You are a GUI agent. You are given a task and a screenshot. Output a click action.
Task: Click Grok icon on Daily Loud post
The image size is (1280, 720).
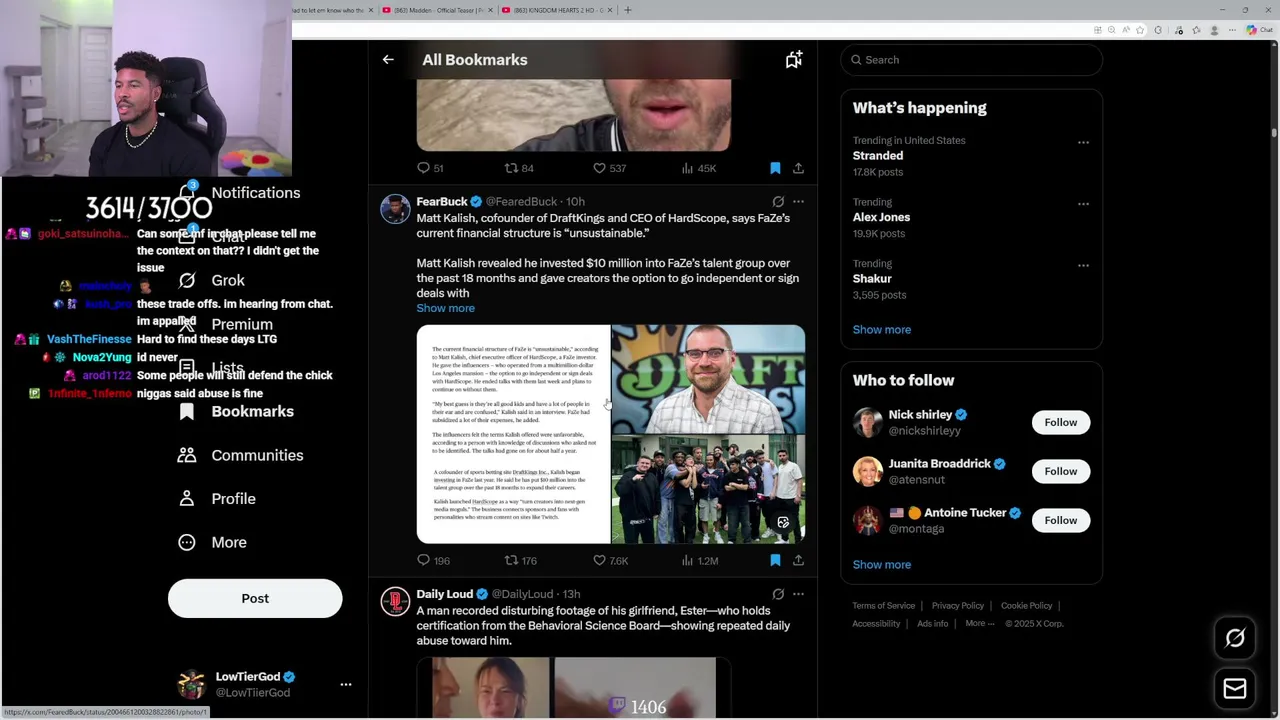[778, 594]
